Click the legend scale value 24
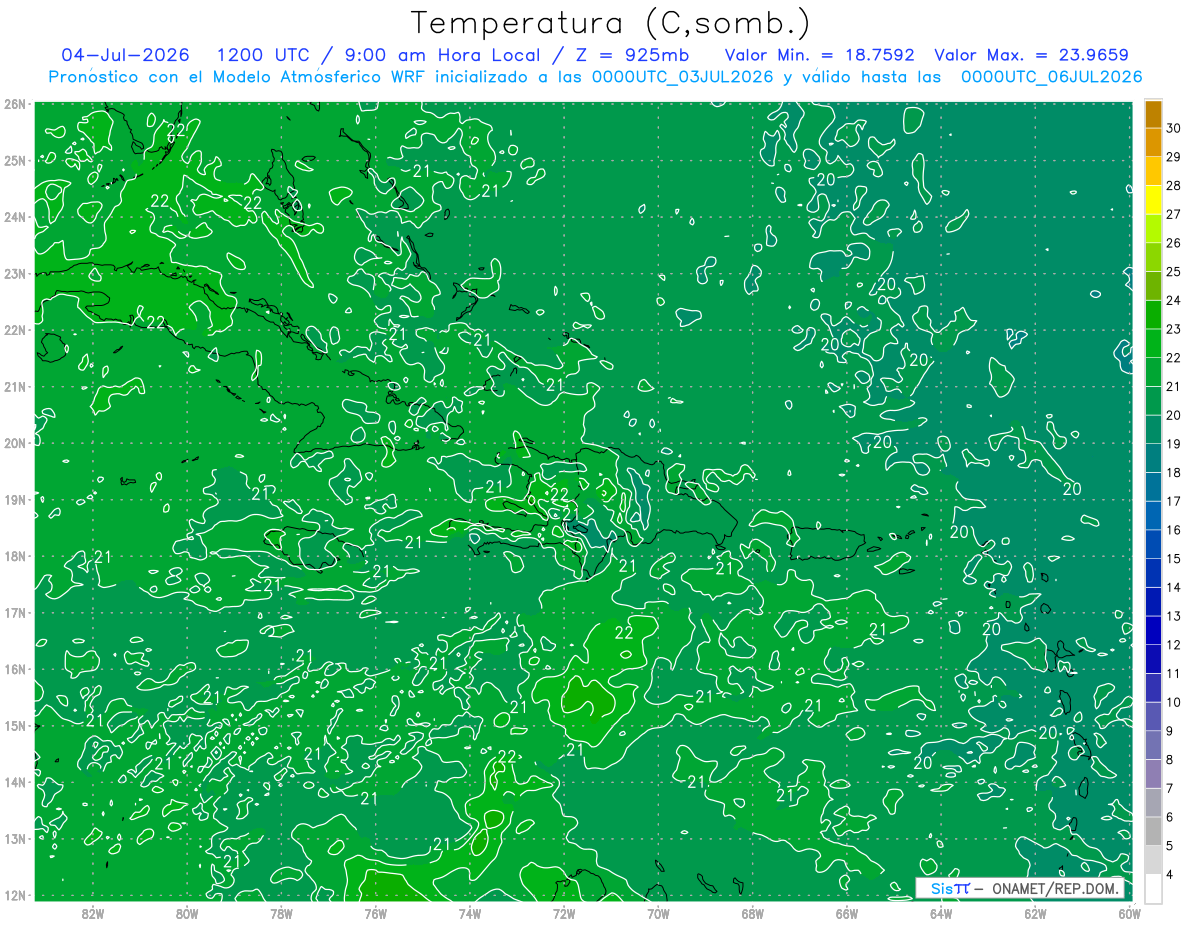The width and height of the screenshot is (1200, 927). click(x=1173, y=300)
